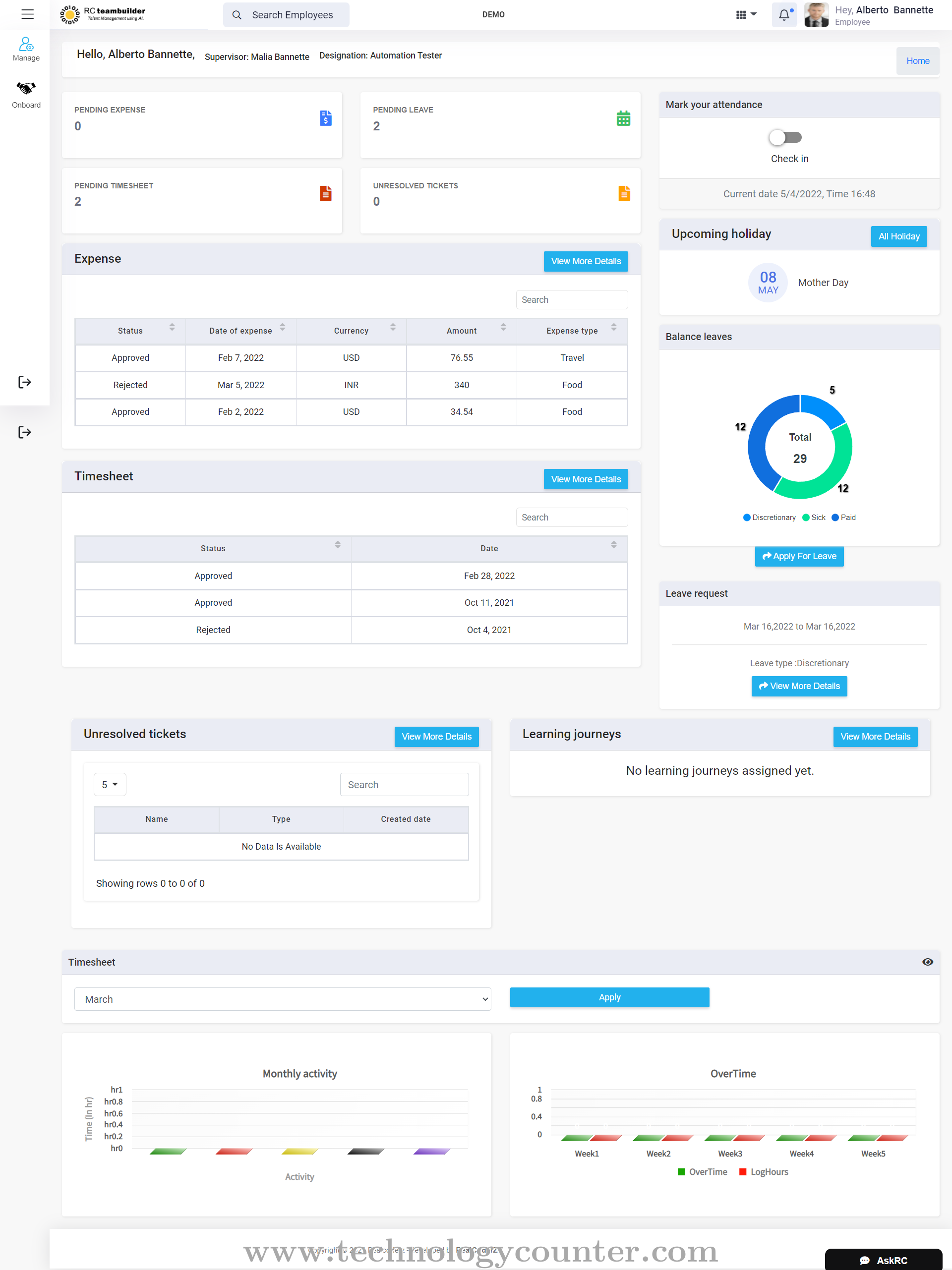
Task: Open the March month dropdown
Action: pos(283,999)
